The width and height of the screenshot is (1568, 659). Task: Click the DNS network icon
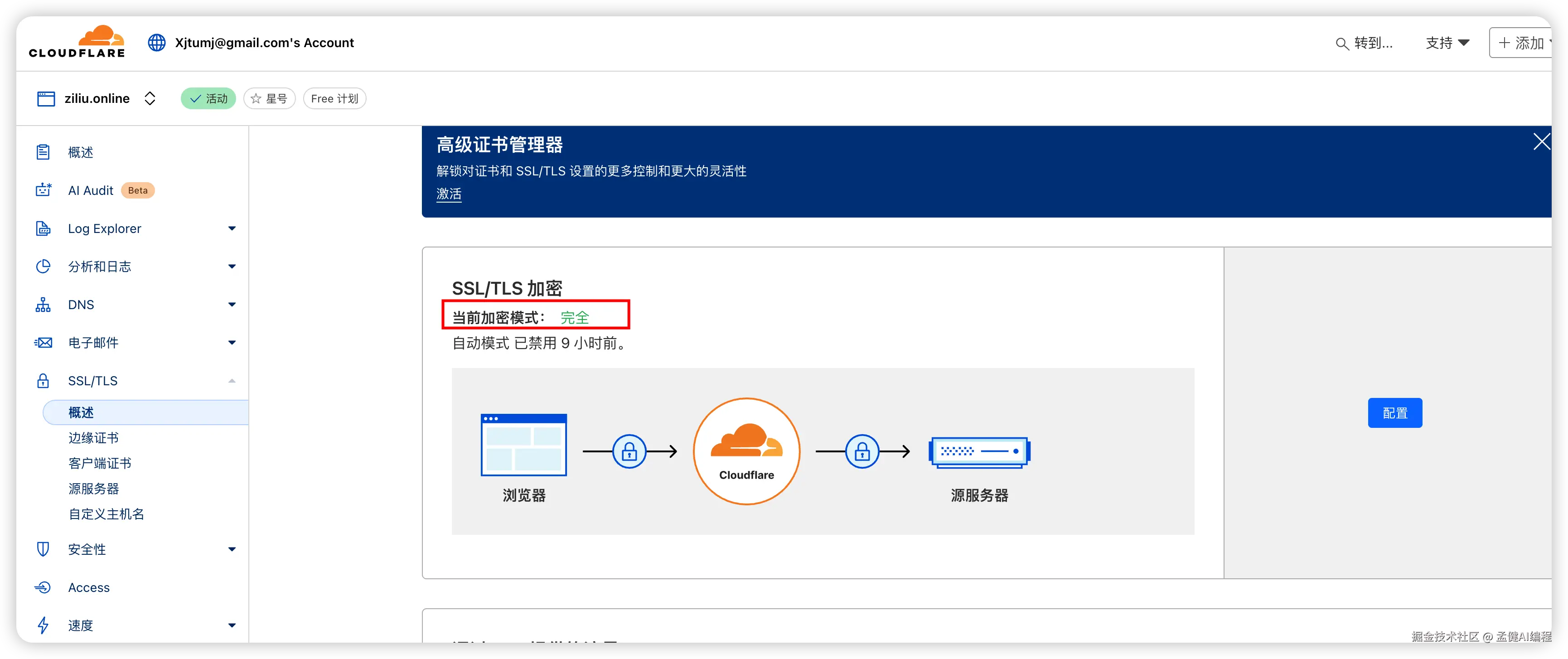tap(43, 305)
